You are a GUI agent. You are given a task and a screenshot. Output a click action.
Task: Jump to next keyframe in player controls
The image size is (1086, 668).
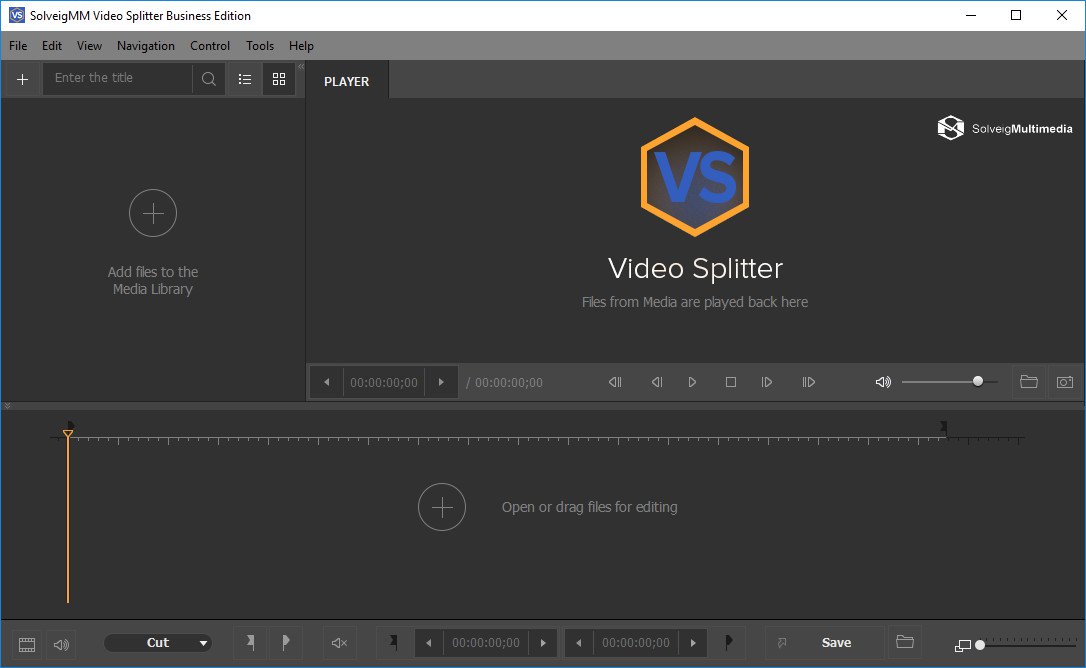(808, 382)
